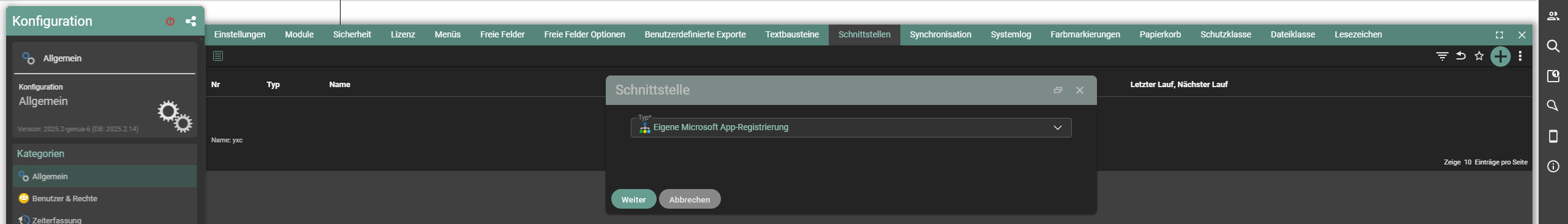Select Benutzer & Rechte category
The height and width of the screenshot is (224, 1568).
click(105, 198)
